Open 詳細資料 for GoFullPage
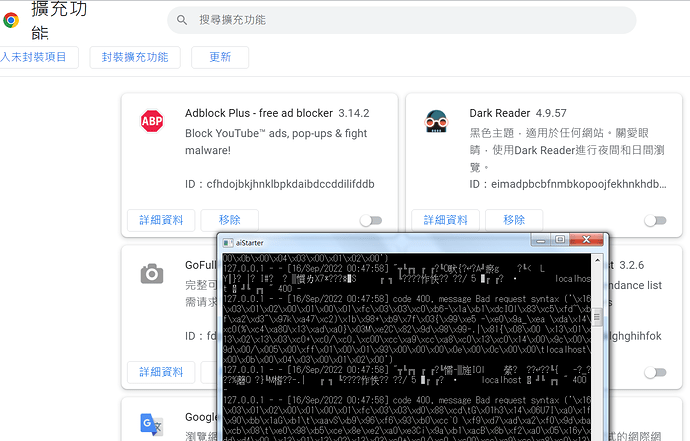The image size is (690, 441). (x=161, y=372)
